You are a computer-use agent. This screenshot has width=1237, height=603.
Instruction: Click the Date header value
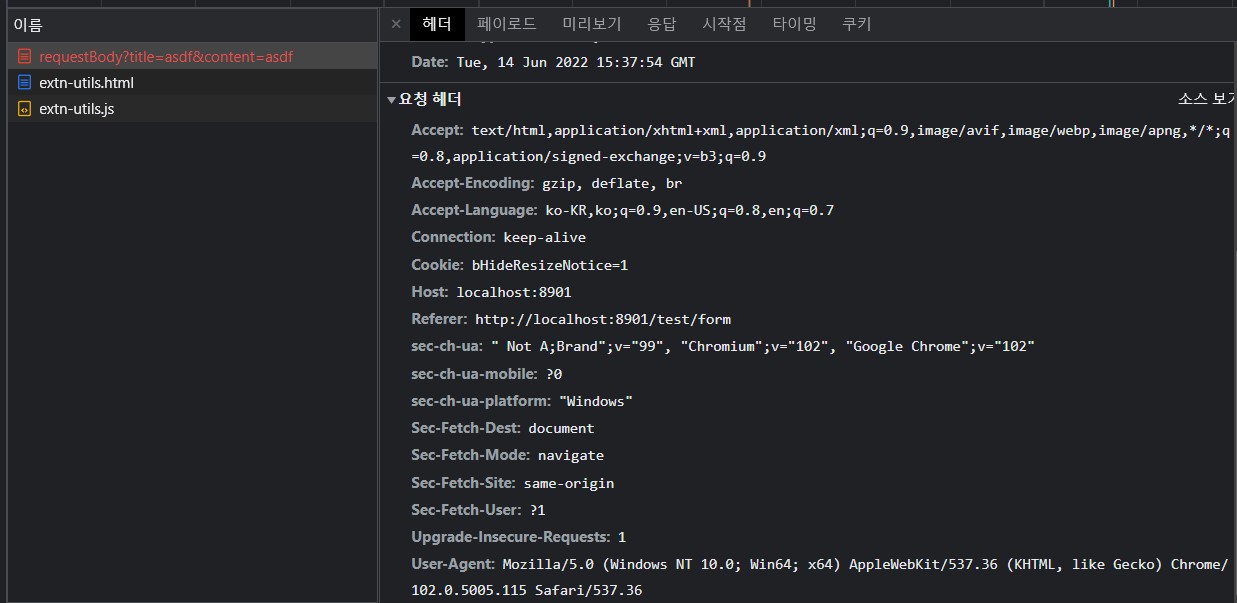tap(575, 62)
